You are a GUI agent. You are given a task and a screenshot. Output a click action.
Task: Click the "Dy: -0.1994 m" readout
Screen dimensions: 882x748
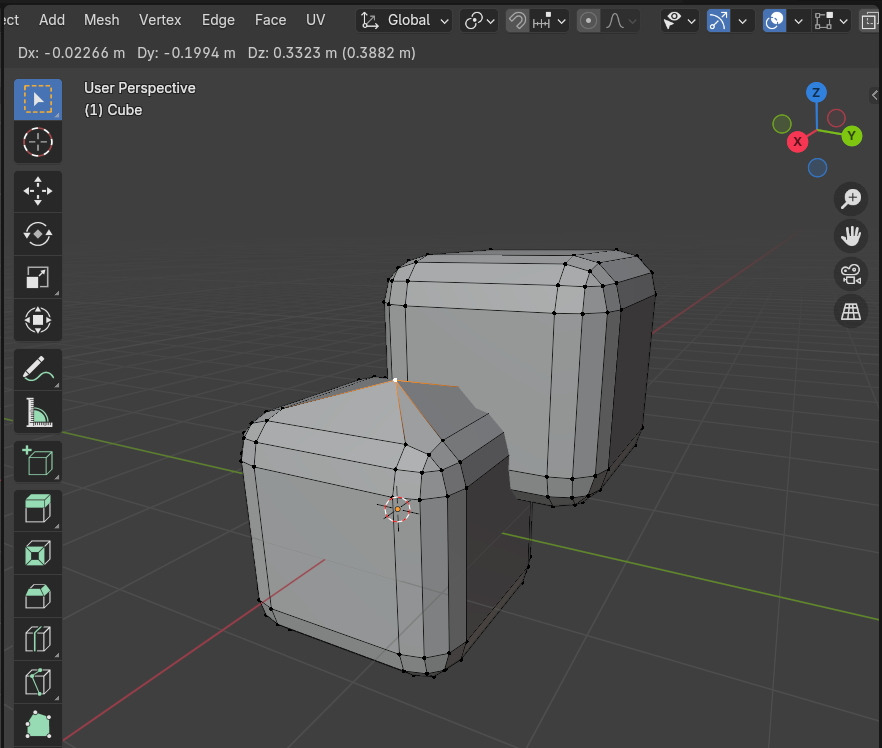(x=186, y=53)
